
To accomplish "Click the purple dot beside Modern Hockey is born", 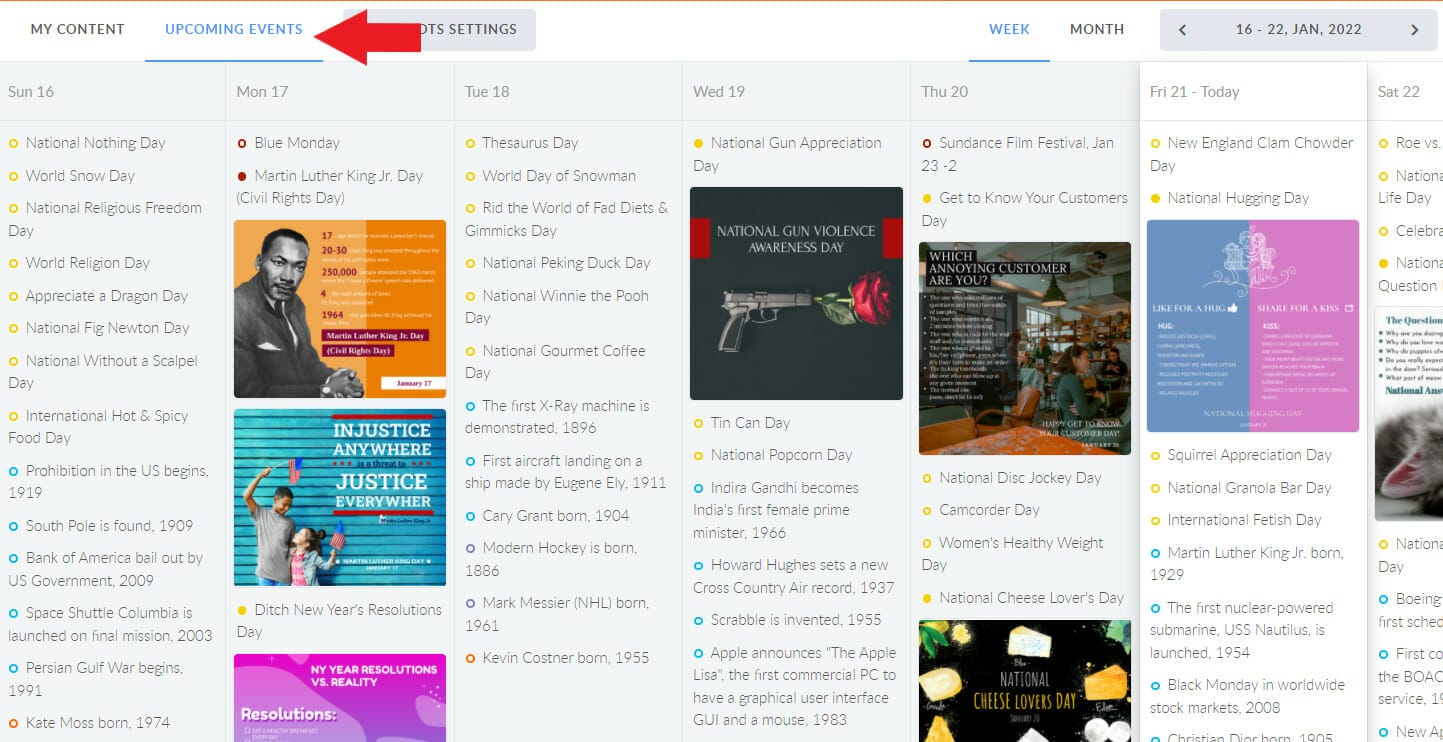I will point(471,548).
